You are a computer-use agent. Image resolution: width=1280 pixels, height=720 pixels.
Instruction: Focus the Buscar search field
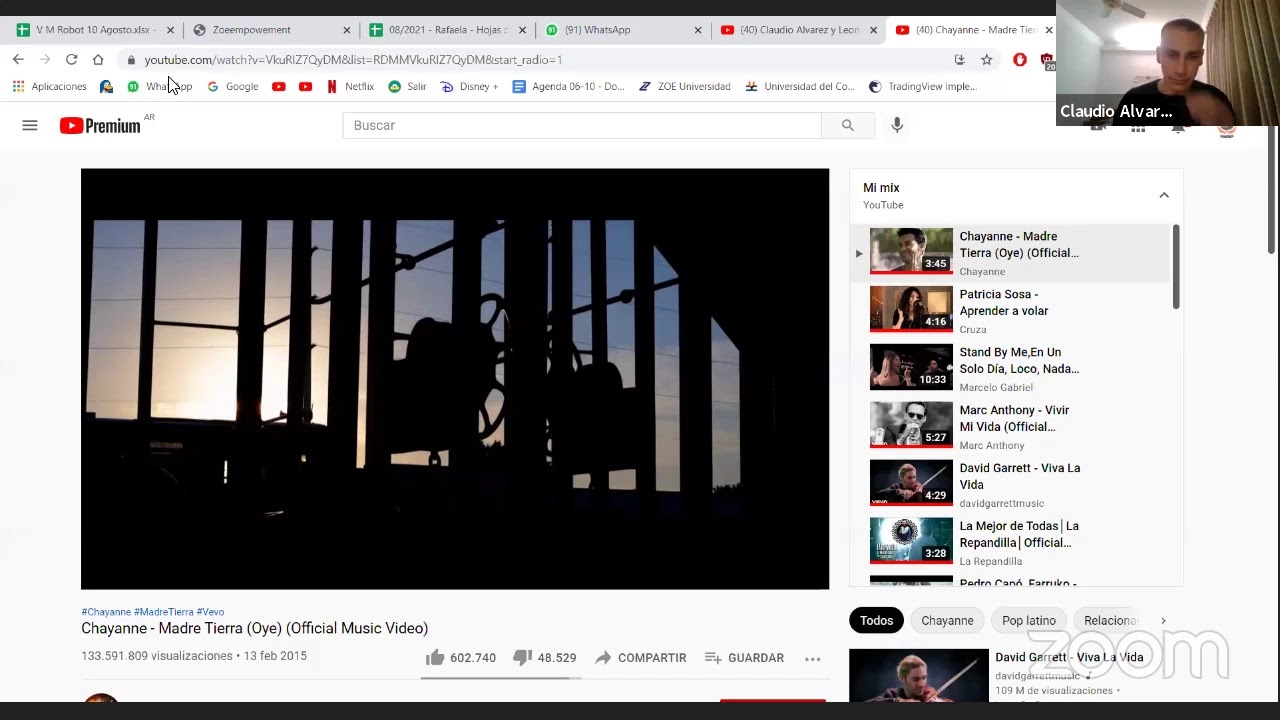(x=582, y=125)
